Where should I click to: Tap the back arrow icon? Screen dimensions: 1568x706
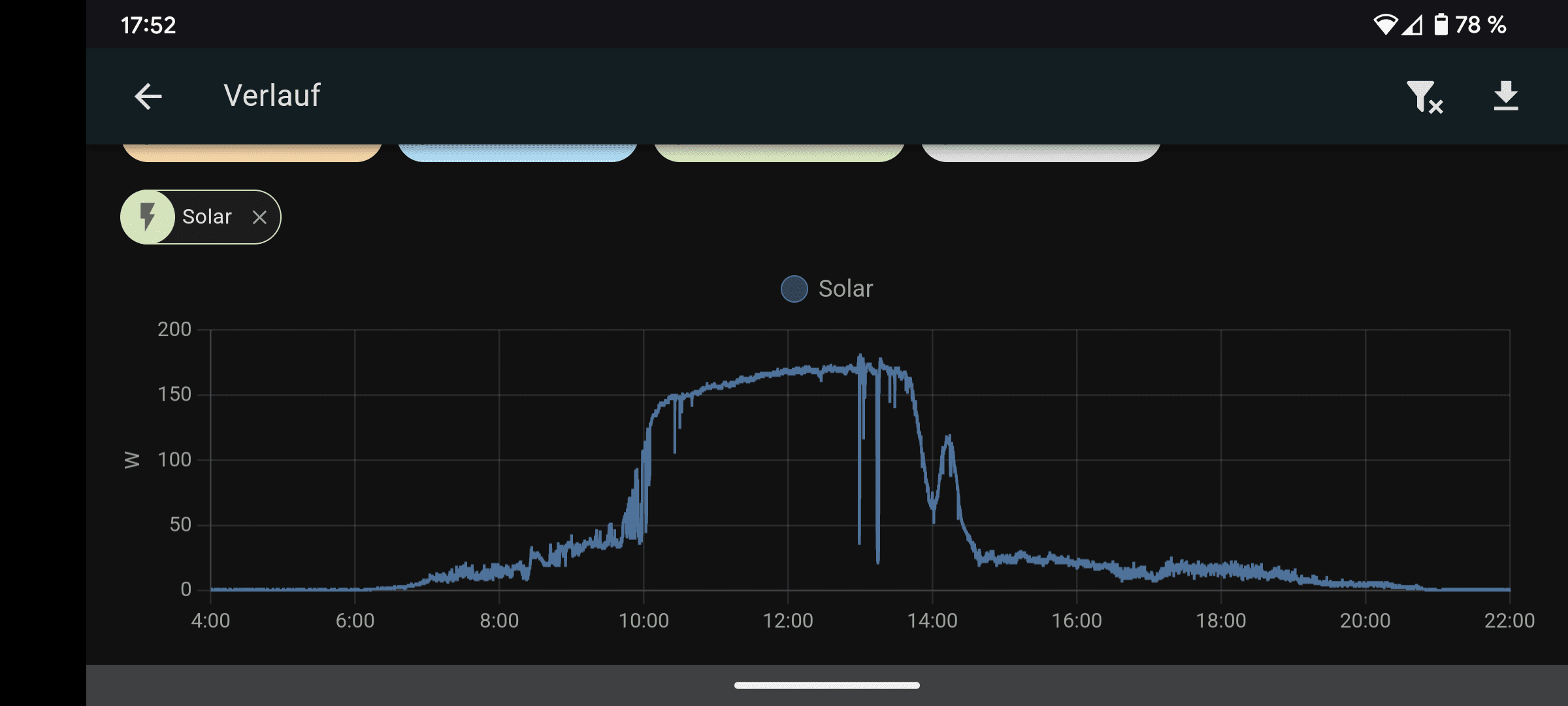click(148, 97)
